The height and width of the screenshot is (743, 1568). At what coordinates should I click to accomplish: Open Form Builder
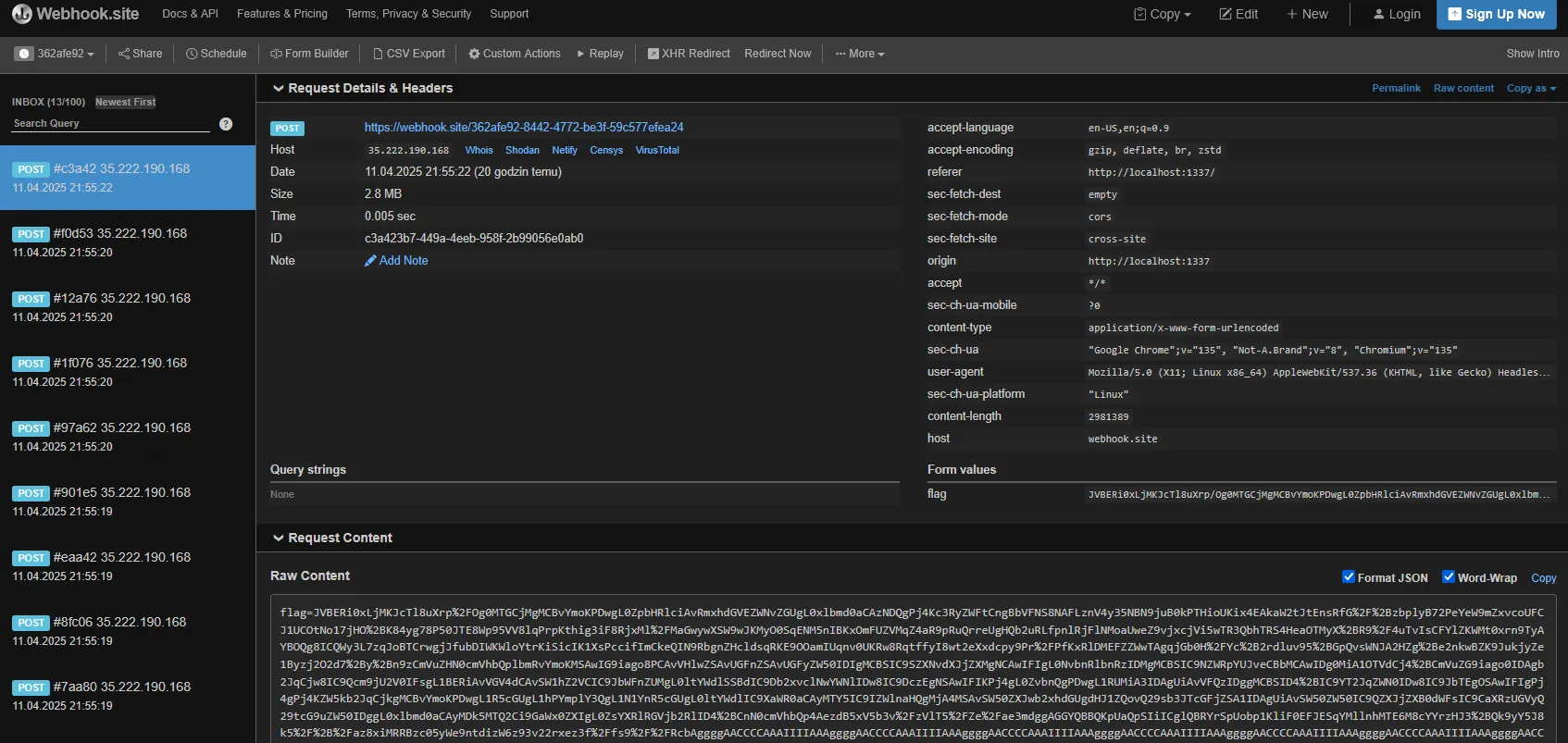click(x=309, y=54)
